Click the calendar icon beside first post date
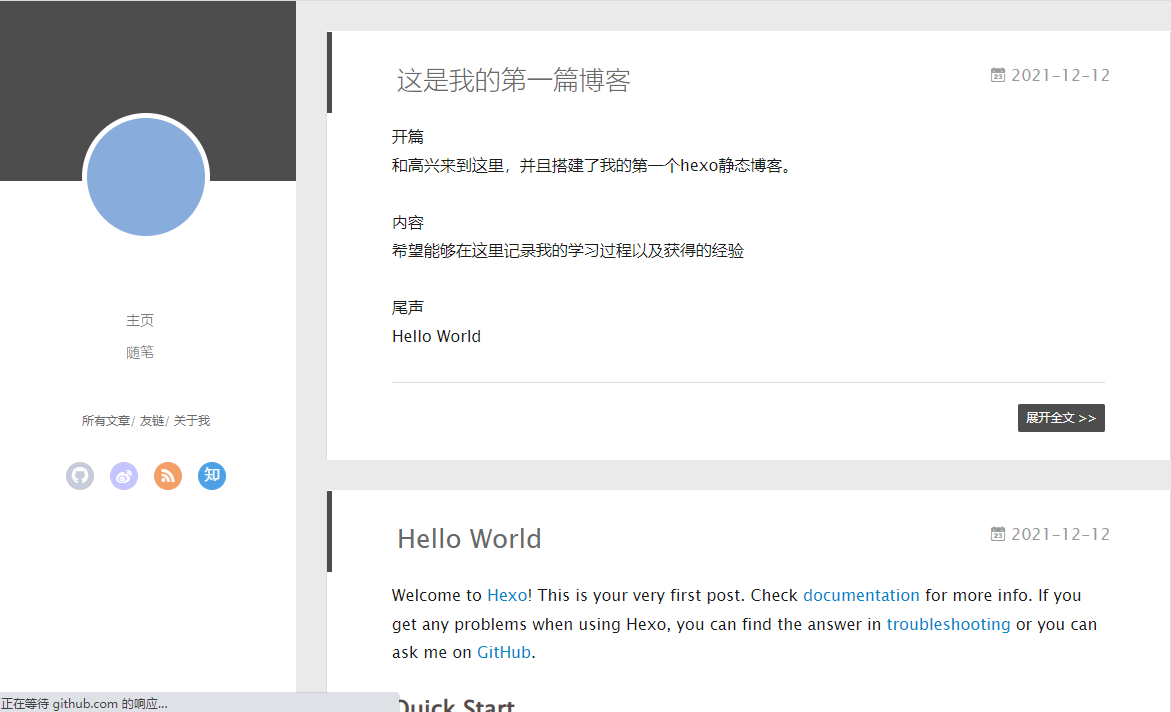Viewport: 1171px width, 712px height. (998, 75)
